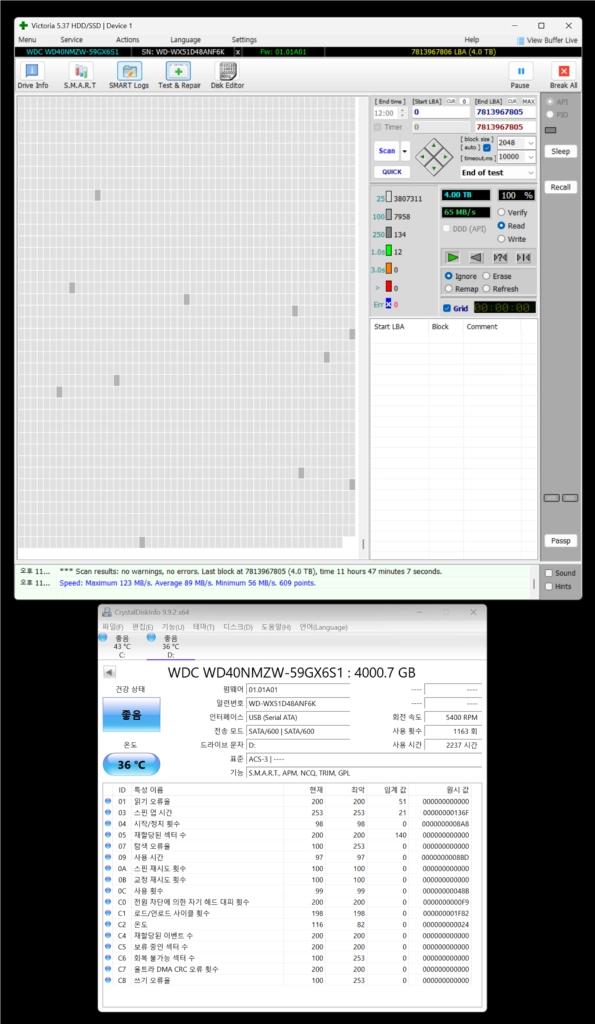The height and width of the screenshot is (1024, 595).
Task: Open the Menu menu in Victoria
Action: click(x=27, y=40)
